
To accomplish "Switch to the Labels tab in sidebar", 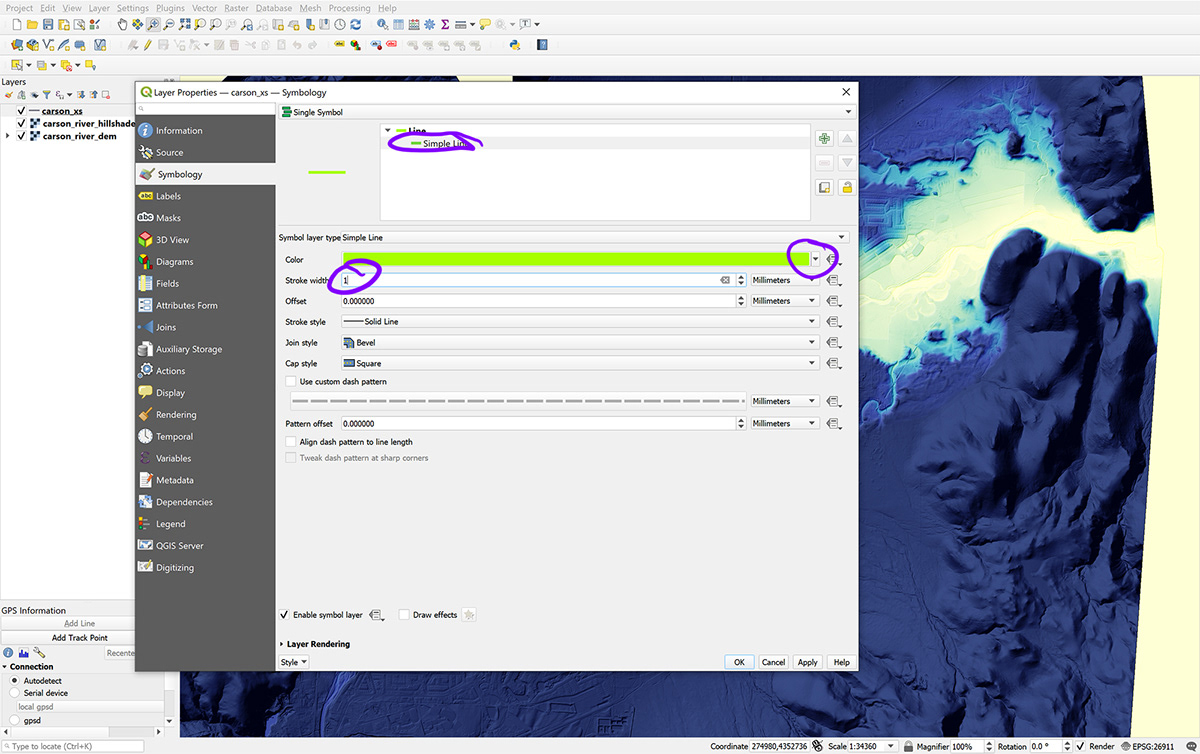I will [x=168, y=196].
